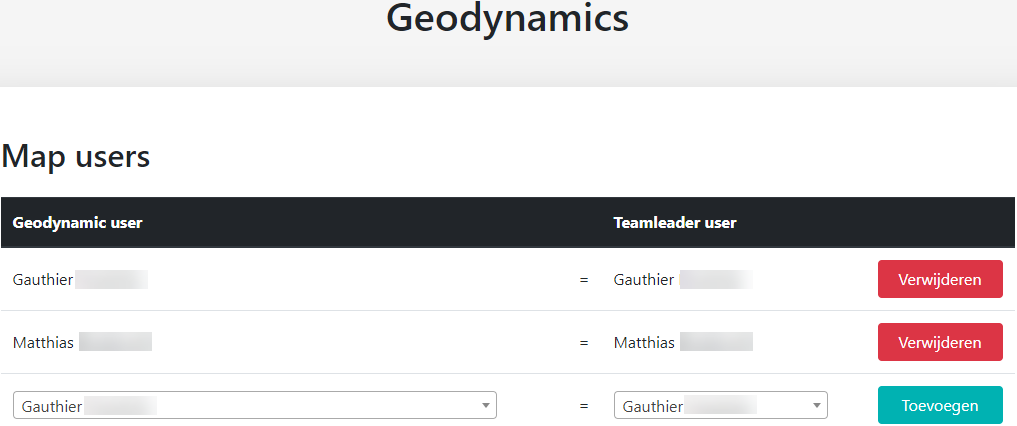This screenshot has height=426, width=1017.
Task: Click the equals sign in the Gauthier row
Action: [584, 280]
